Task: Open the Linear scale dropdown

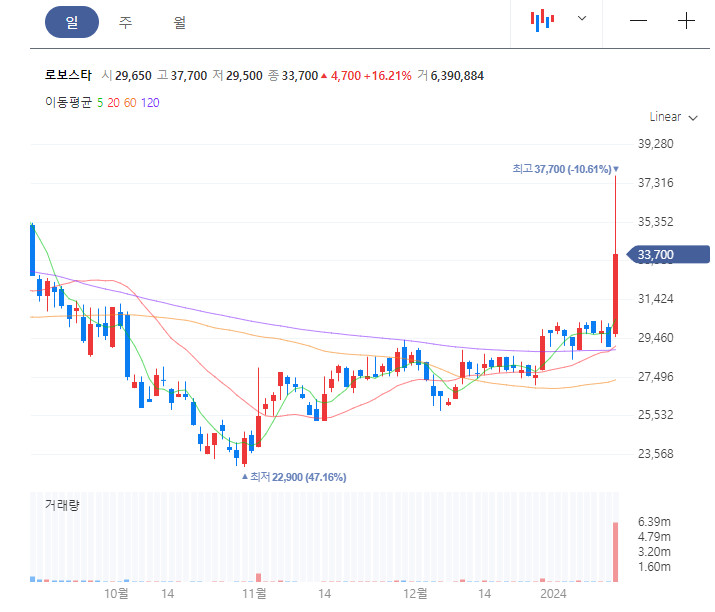Action: [x=673, y=117]
